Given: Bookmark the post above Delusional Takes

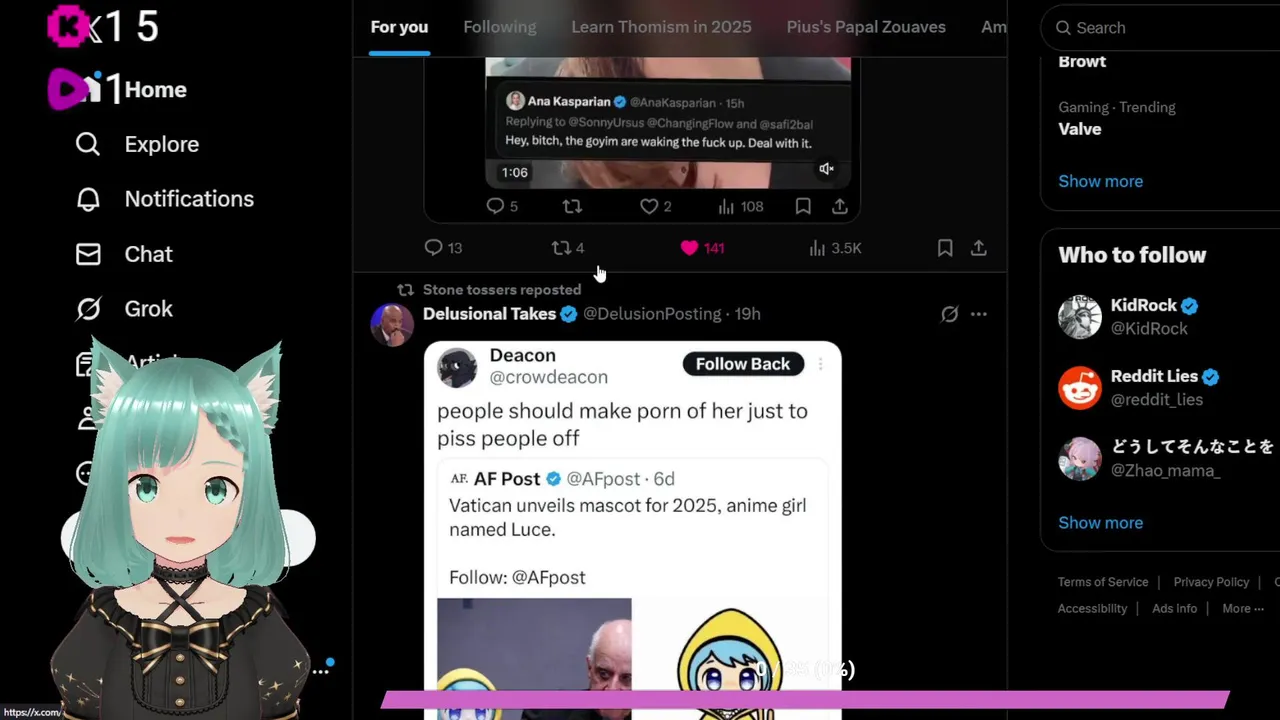Looking at the screenshot, I should click(x=945, y=248).
